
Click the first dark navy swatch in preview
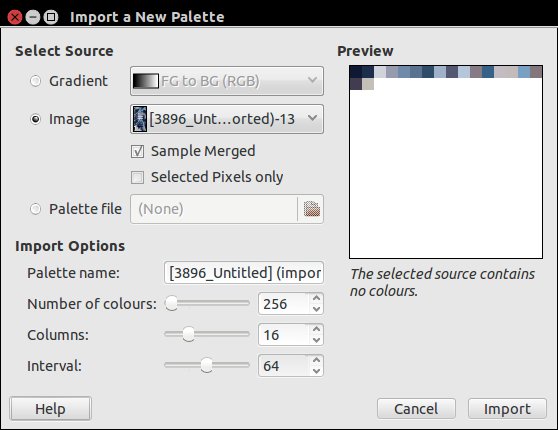tap(356, 72)
